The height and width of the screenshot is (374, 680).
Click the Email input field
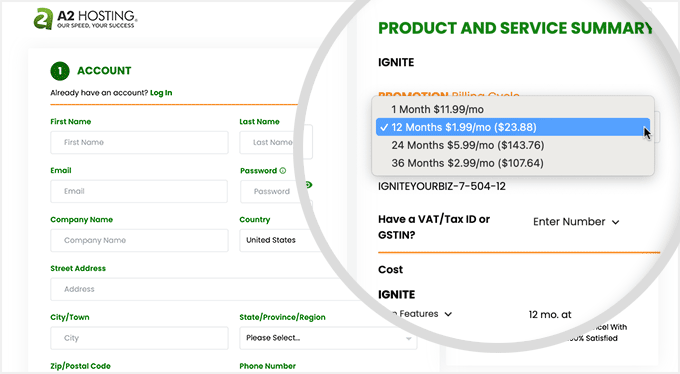pyautogui.click(x=139, y=191)
